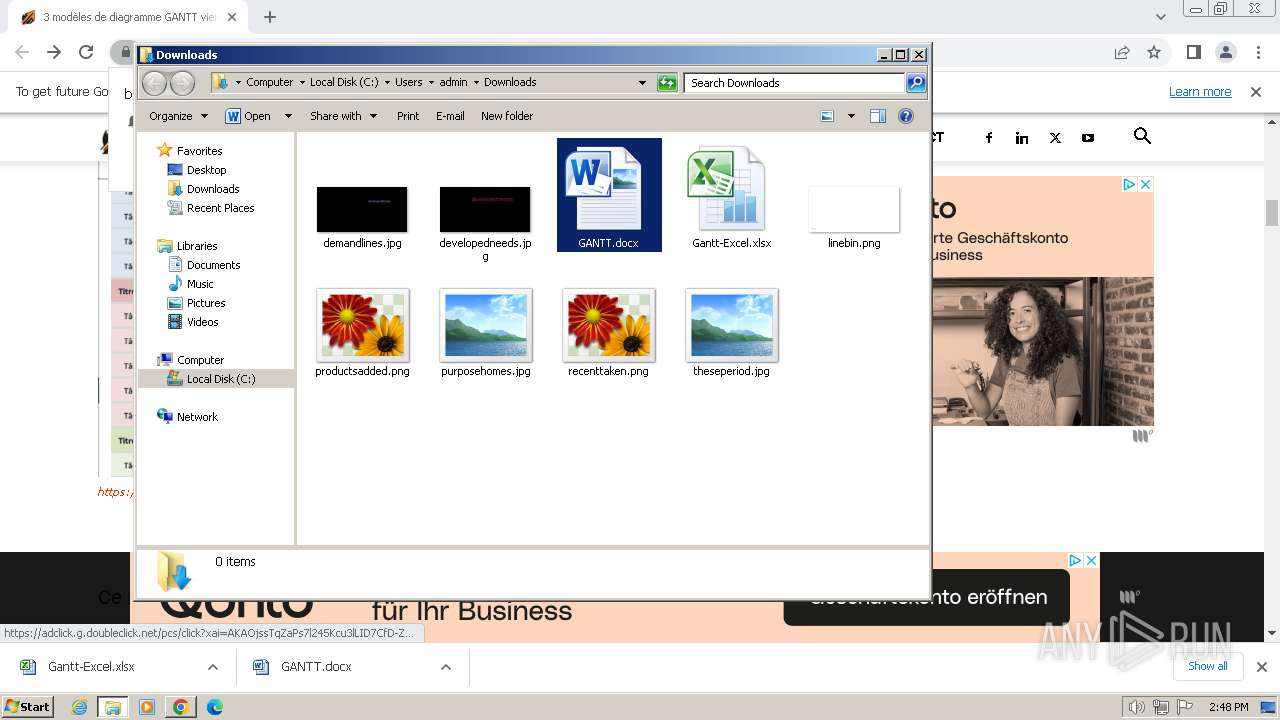Change the view with the Views icon
1280x720 pixels.
point(827,116)
